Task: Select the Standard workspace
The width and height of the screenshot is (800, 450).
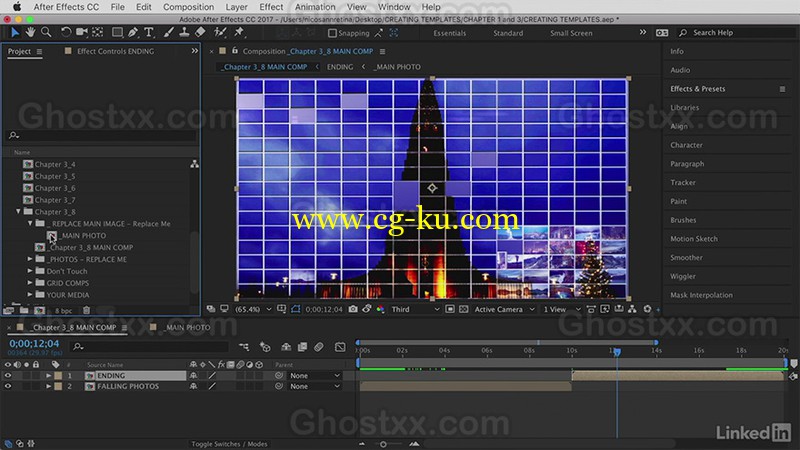Action: coord(508,33)
